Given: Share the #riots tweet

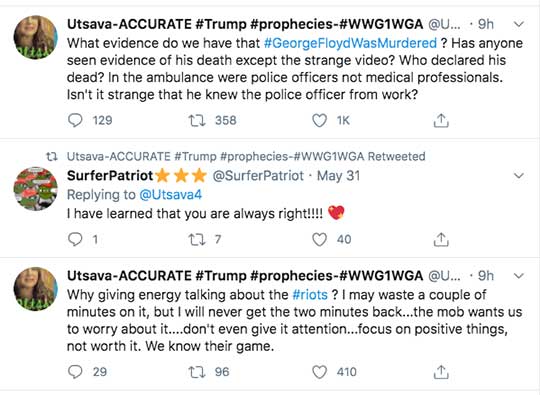Looking at the screenshot, I should point(441,372).
